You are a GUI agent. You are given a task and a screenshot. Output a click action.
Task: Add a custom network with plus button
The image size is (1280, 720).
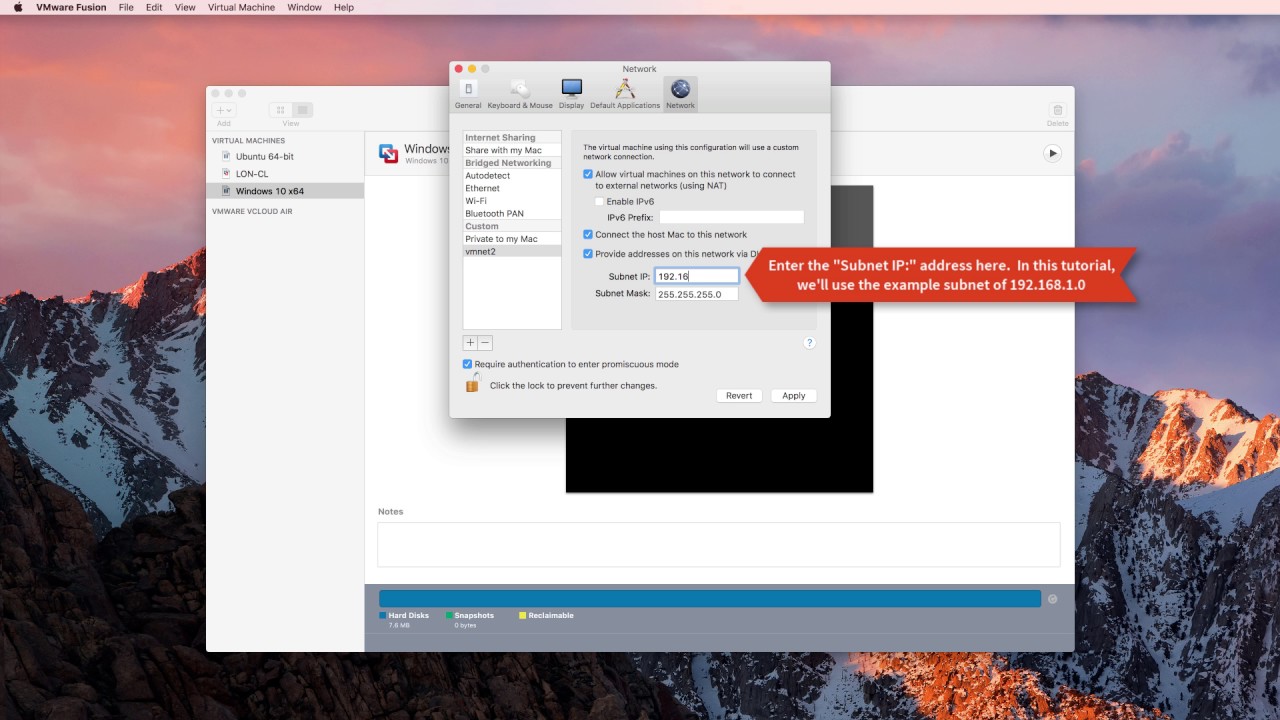click(470, 343)
